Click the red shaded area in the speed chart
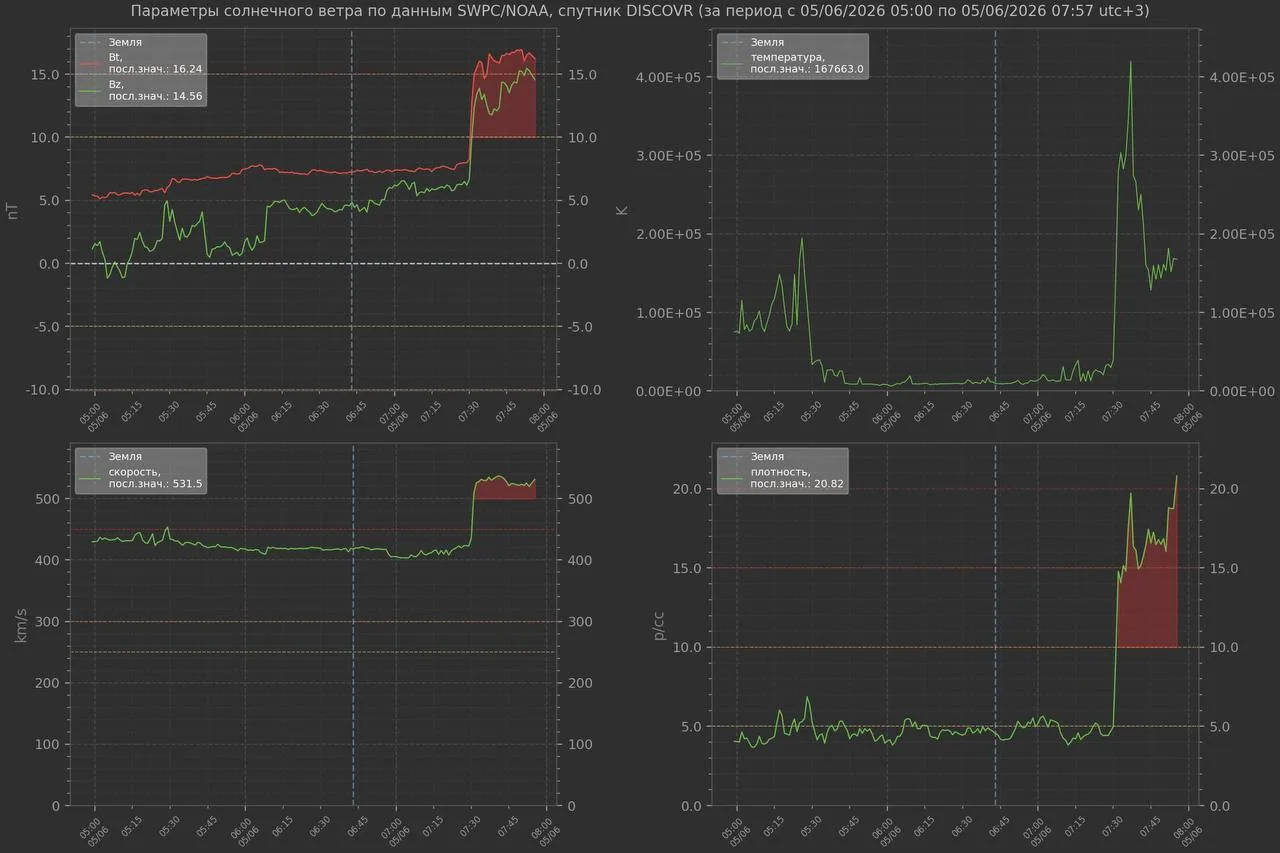 pyautogui.click(x=505, y=491)
